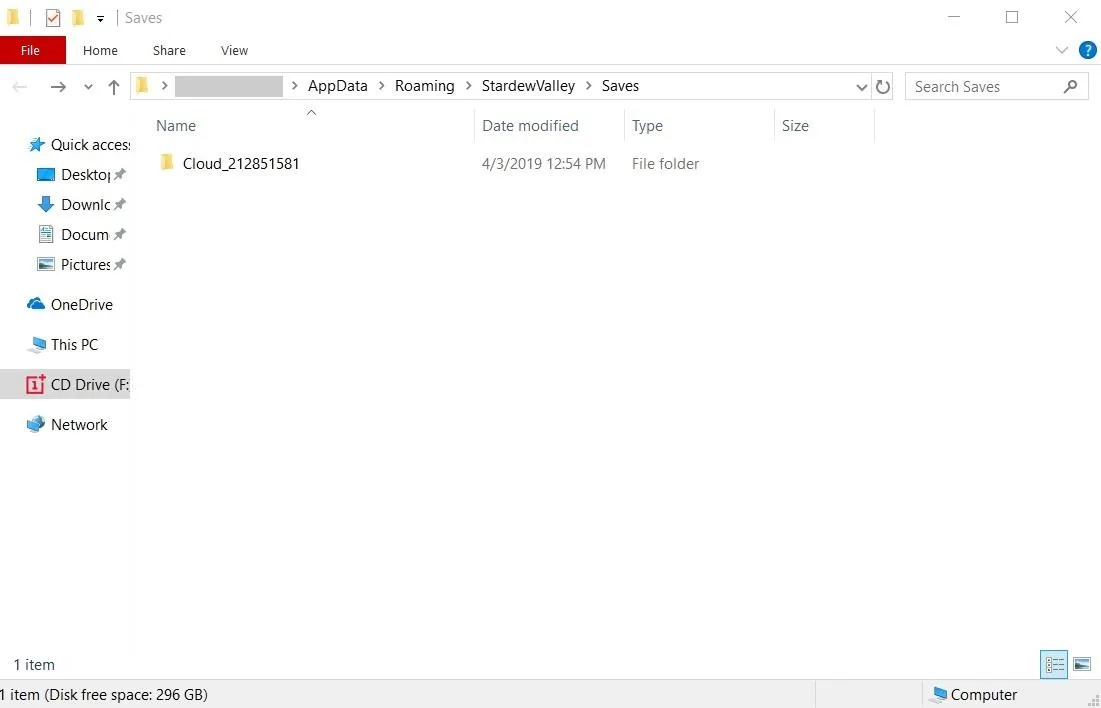The image size is (1101, 708).
Task: Select the Cloud_212851581 folder
Action: coord(240,164)
